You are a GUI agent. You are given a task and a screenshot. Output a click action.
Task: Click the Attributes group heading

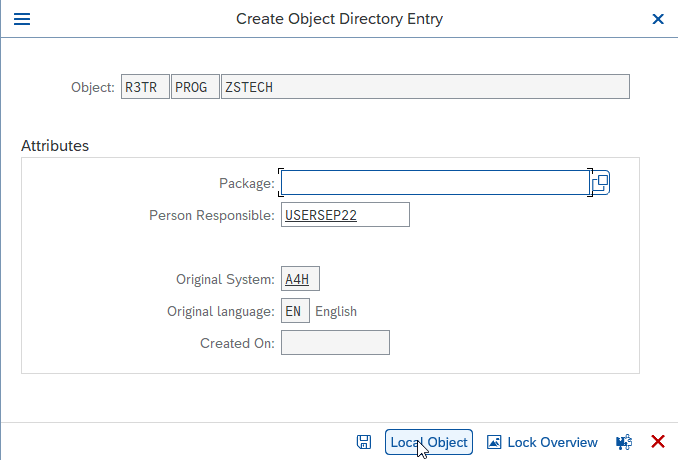coord(55,146)
